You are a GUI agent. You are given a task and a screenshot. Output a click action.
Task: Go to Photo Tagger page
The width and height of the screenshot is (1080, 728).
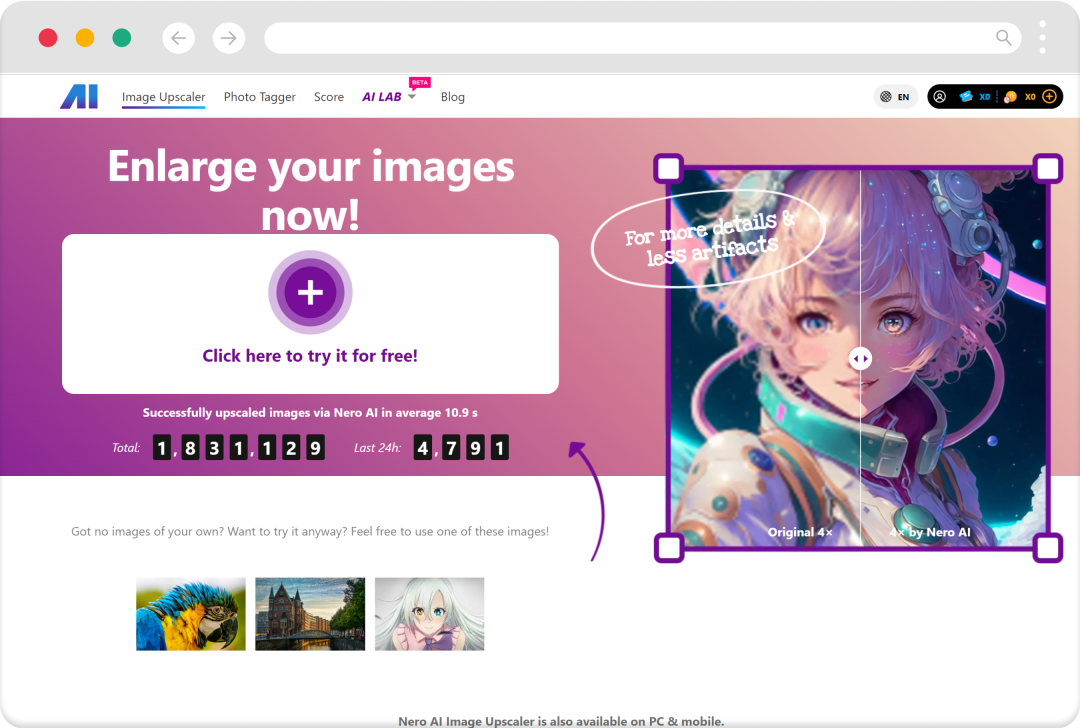coord(260,97)
